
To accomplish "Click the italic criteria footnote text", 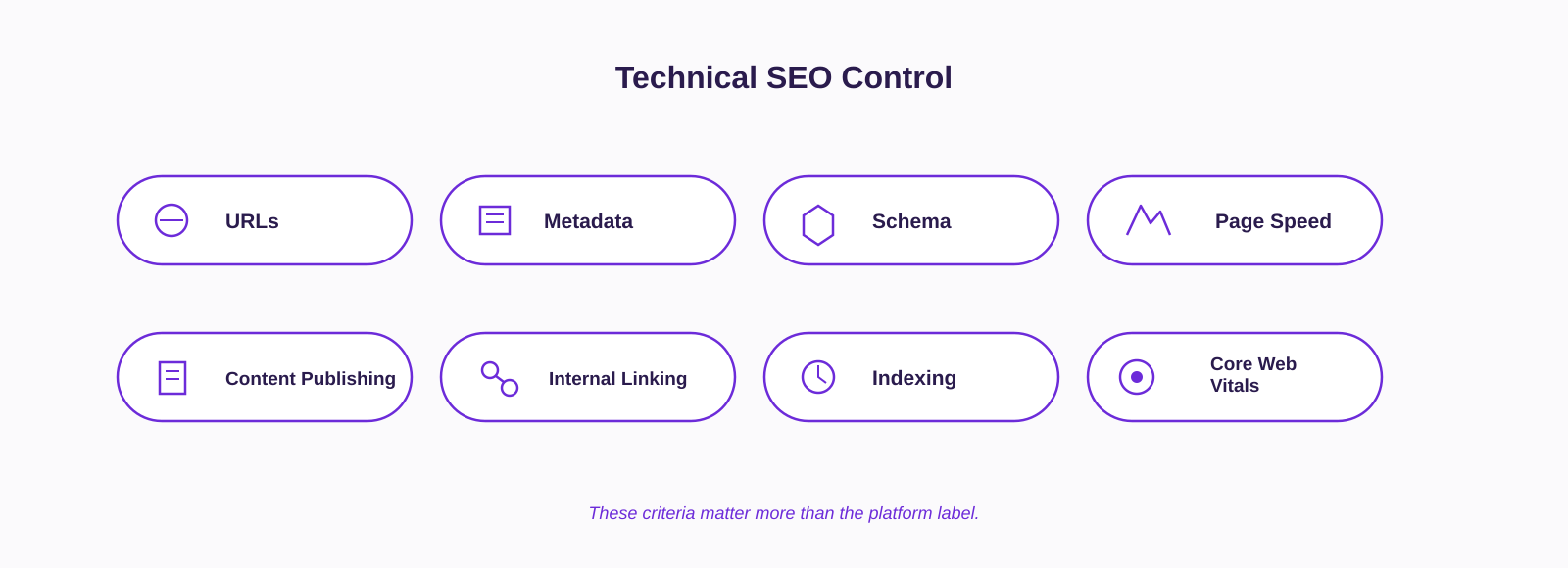I will (x=784, y=513).
